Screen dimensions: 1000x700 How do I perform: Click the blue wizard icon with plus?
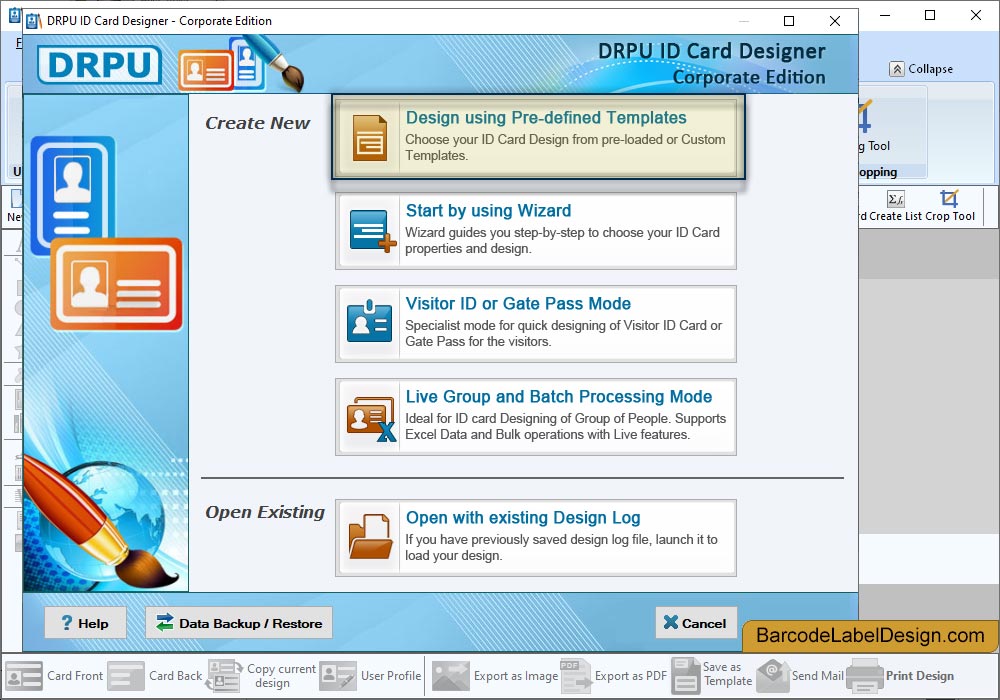click(x=372, y=231)
